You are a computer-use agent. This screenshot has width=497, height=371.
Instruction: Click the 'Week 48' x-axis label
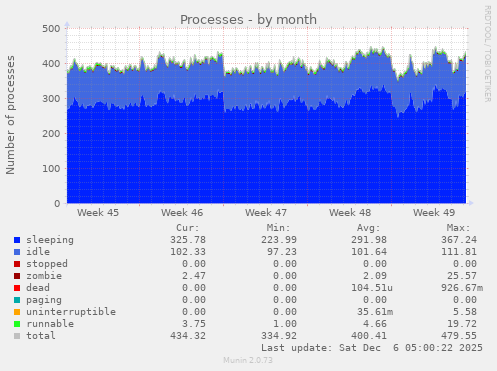(350, 213)
